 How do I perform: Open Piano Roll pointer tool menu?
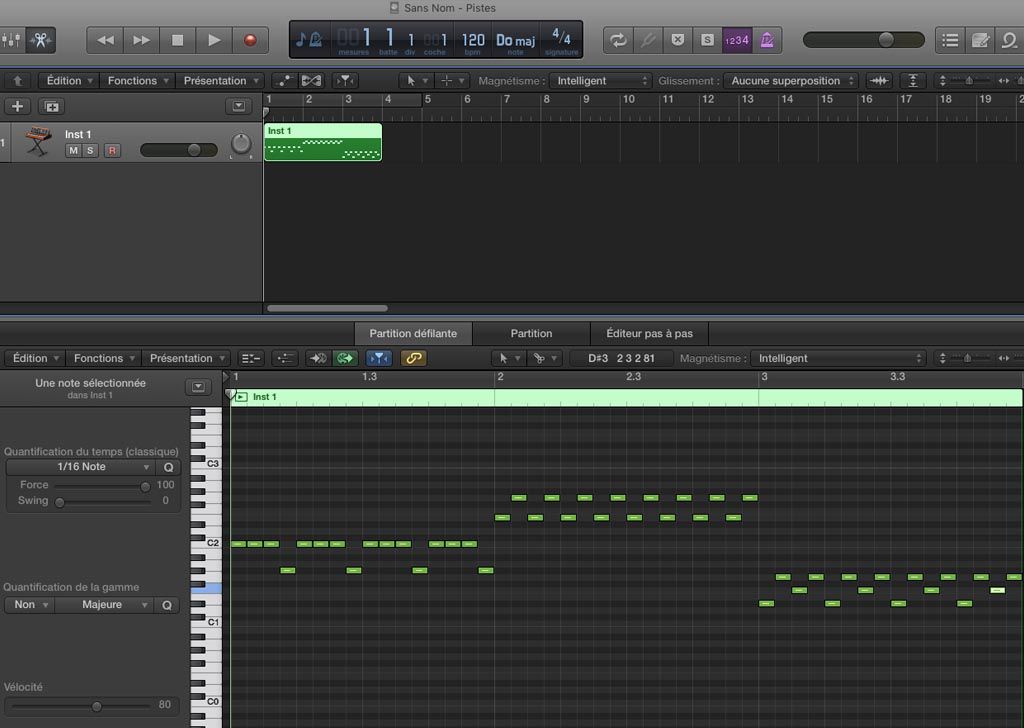coord(508,358)
